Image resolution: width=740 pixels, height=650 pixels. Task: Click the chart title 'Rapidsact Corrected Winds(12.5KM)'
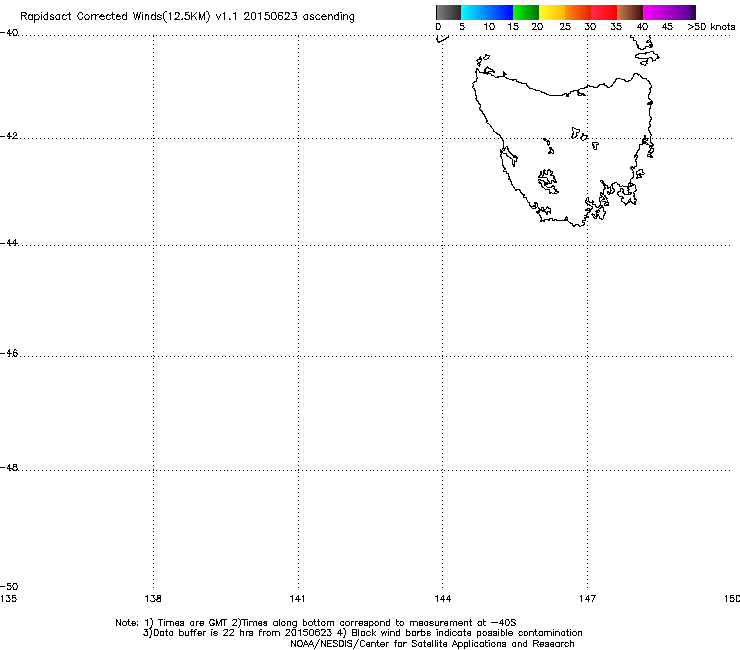coord(115,17)
